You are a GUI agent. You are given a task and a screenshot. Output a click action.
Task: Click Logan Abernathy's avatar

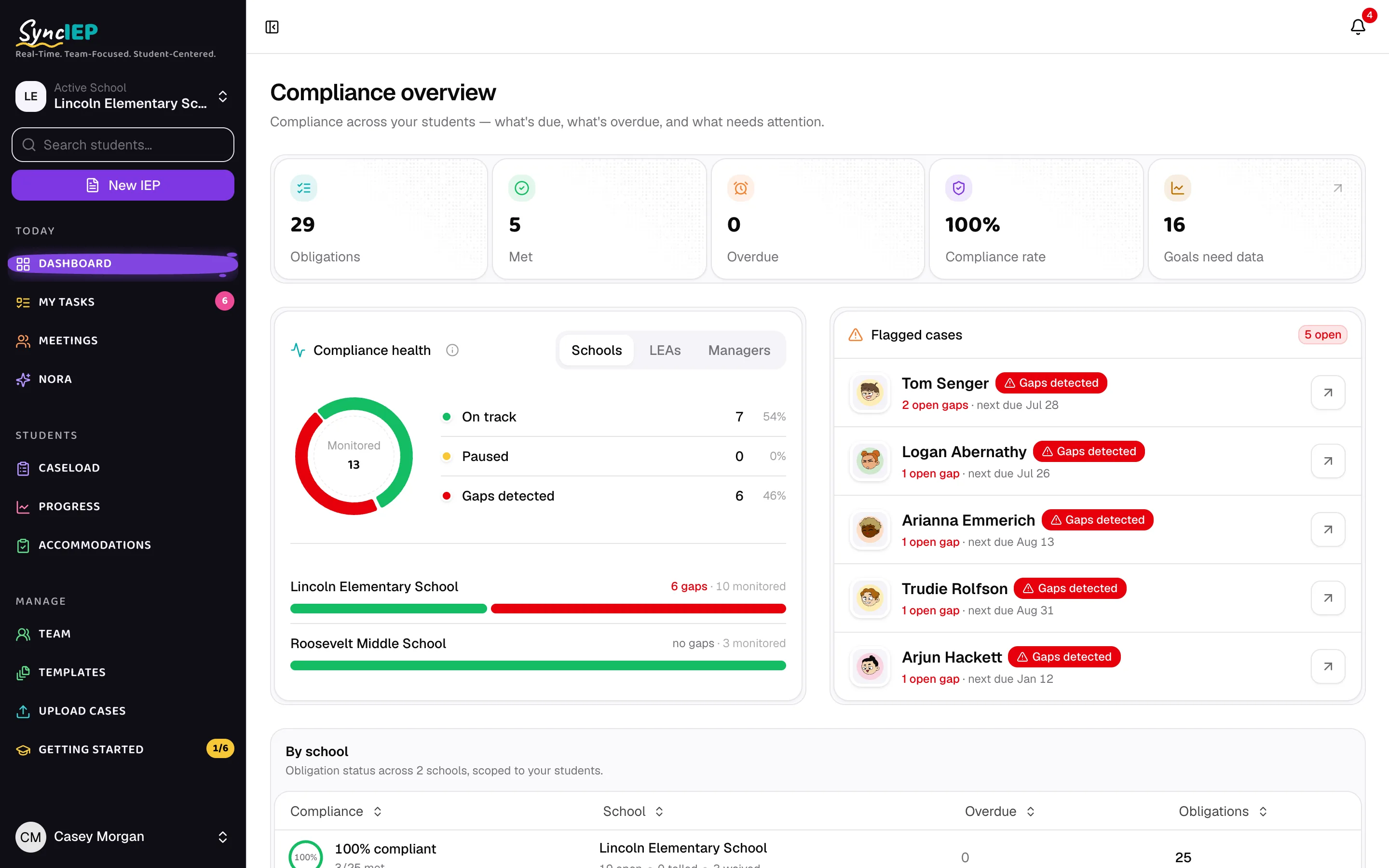(x=870, y=461)
